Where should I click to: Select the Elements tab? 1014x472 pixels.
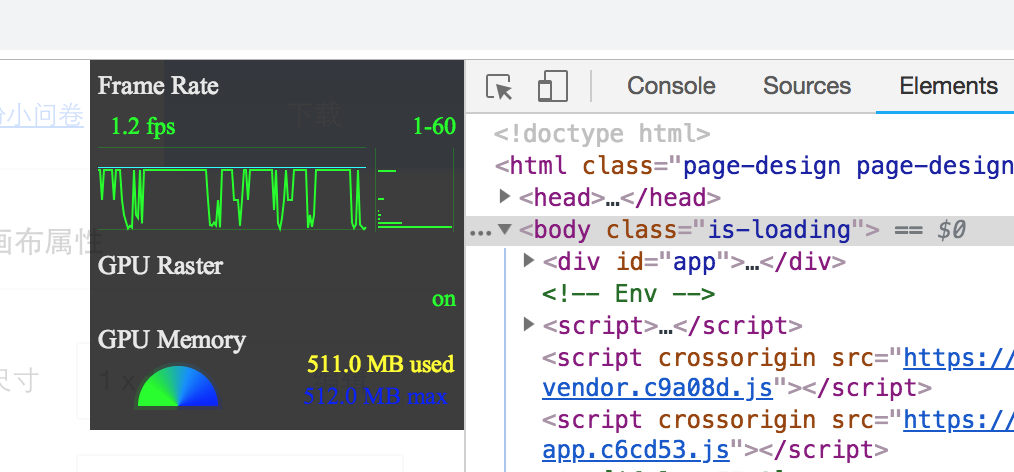point(948,86)
